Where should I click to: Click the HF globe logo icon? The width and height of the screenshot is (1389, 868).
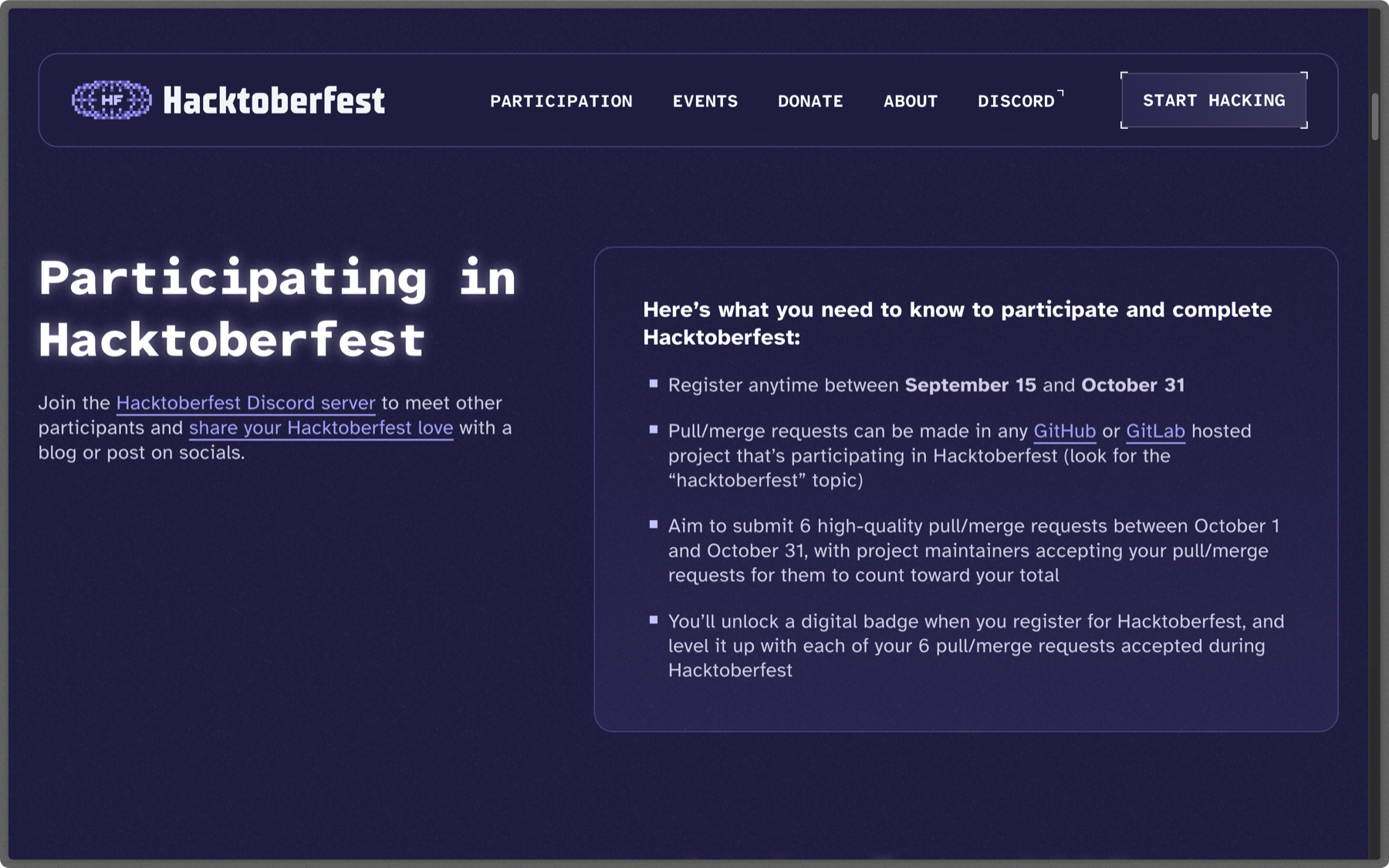(x=112, y=100)
